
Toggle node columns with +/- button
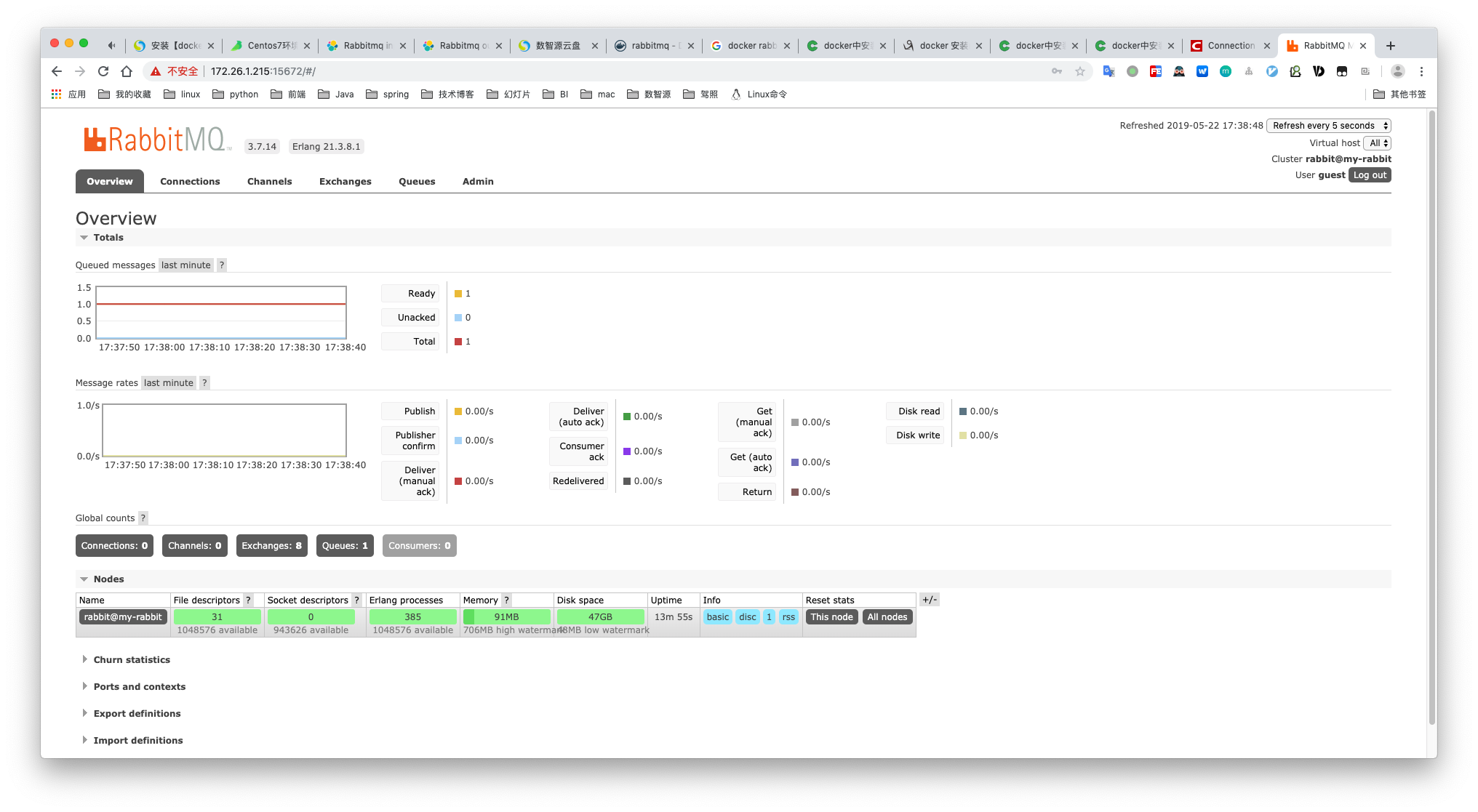click(929, 600)
